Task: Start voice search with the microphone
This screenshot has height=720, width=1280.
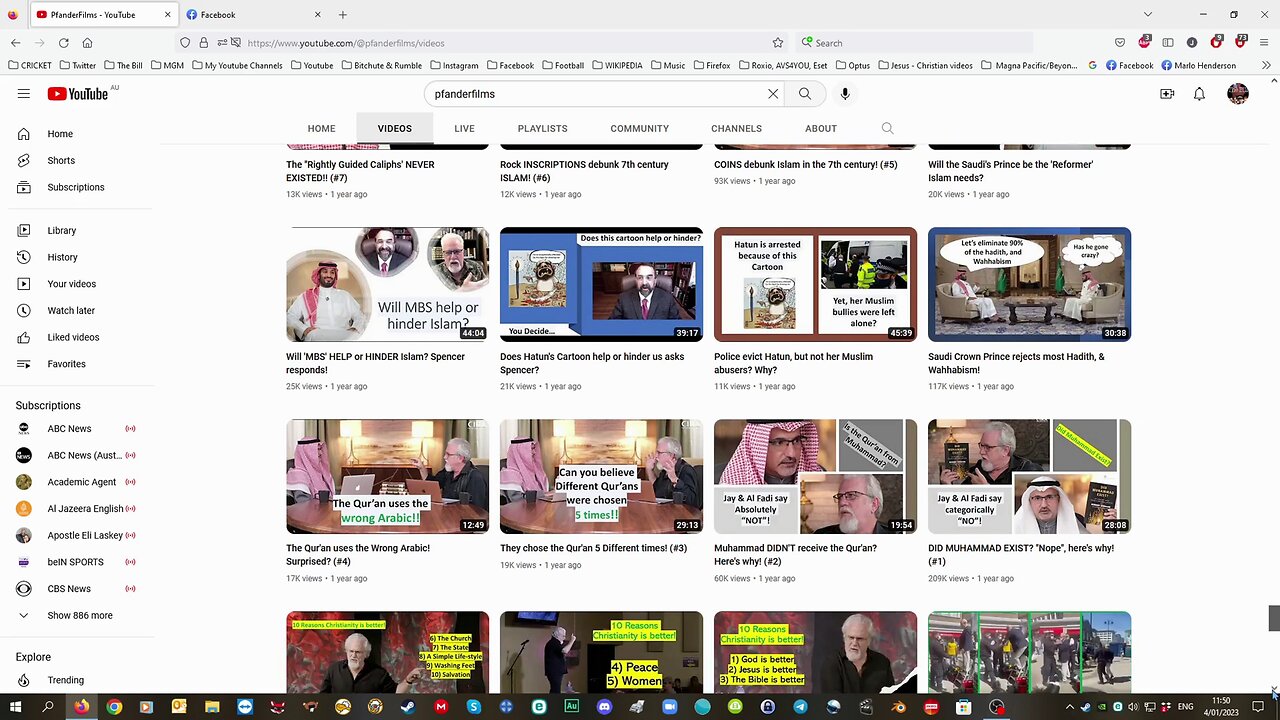Action: coord(845,94)
